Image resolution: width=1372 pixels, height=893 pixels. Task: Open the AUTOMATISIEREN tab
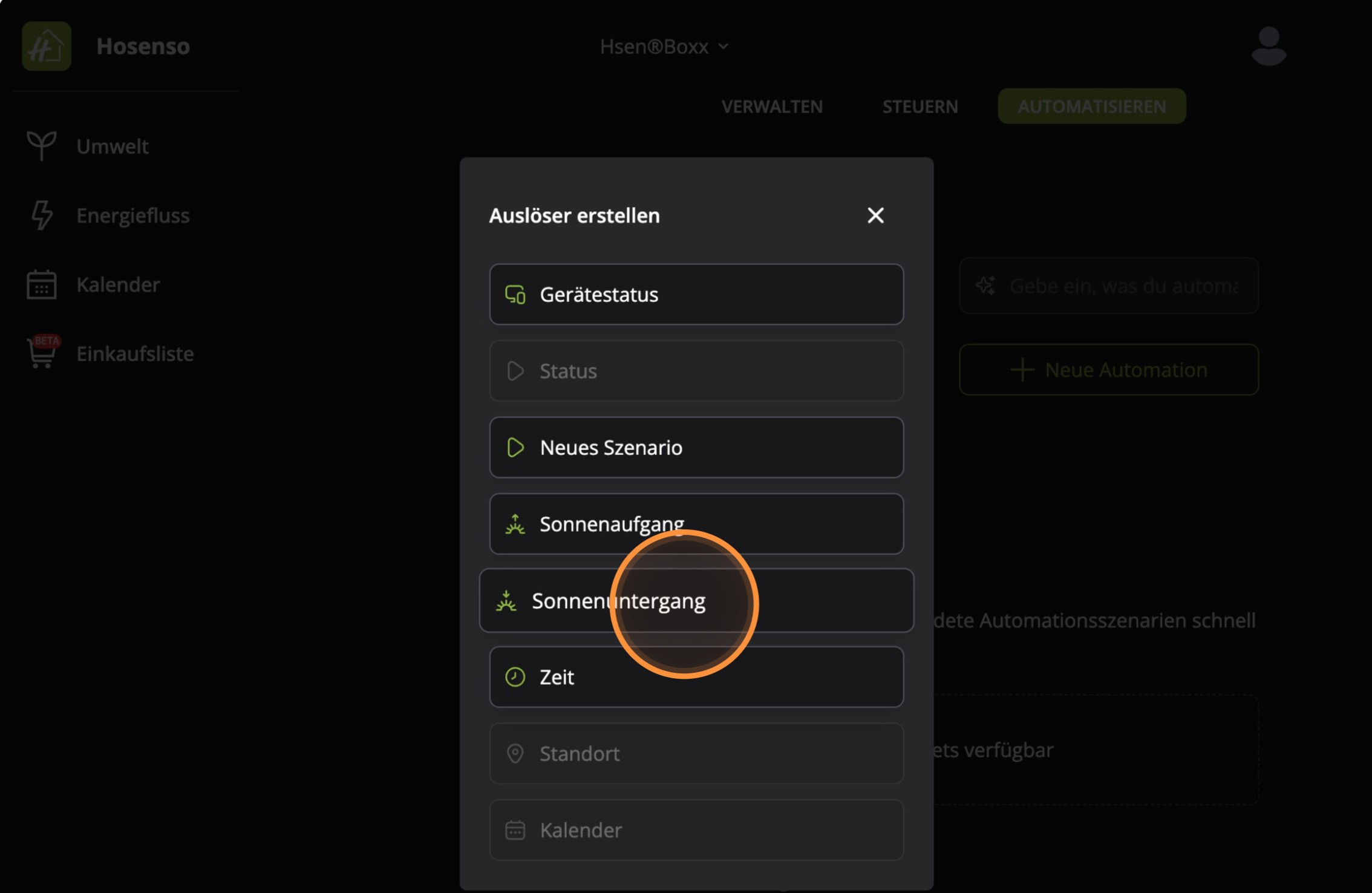(x=1091, y=106)
